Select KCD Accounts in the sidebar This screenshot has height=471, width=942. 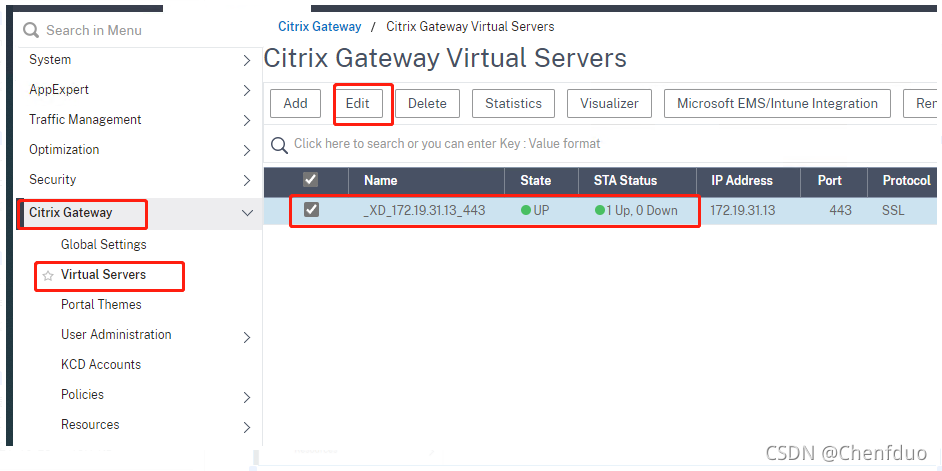click(x=101, y=364)
